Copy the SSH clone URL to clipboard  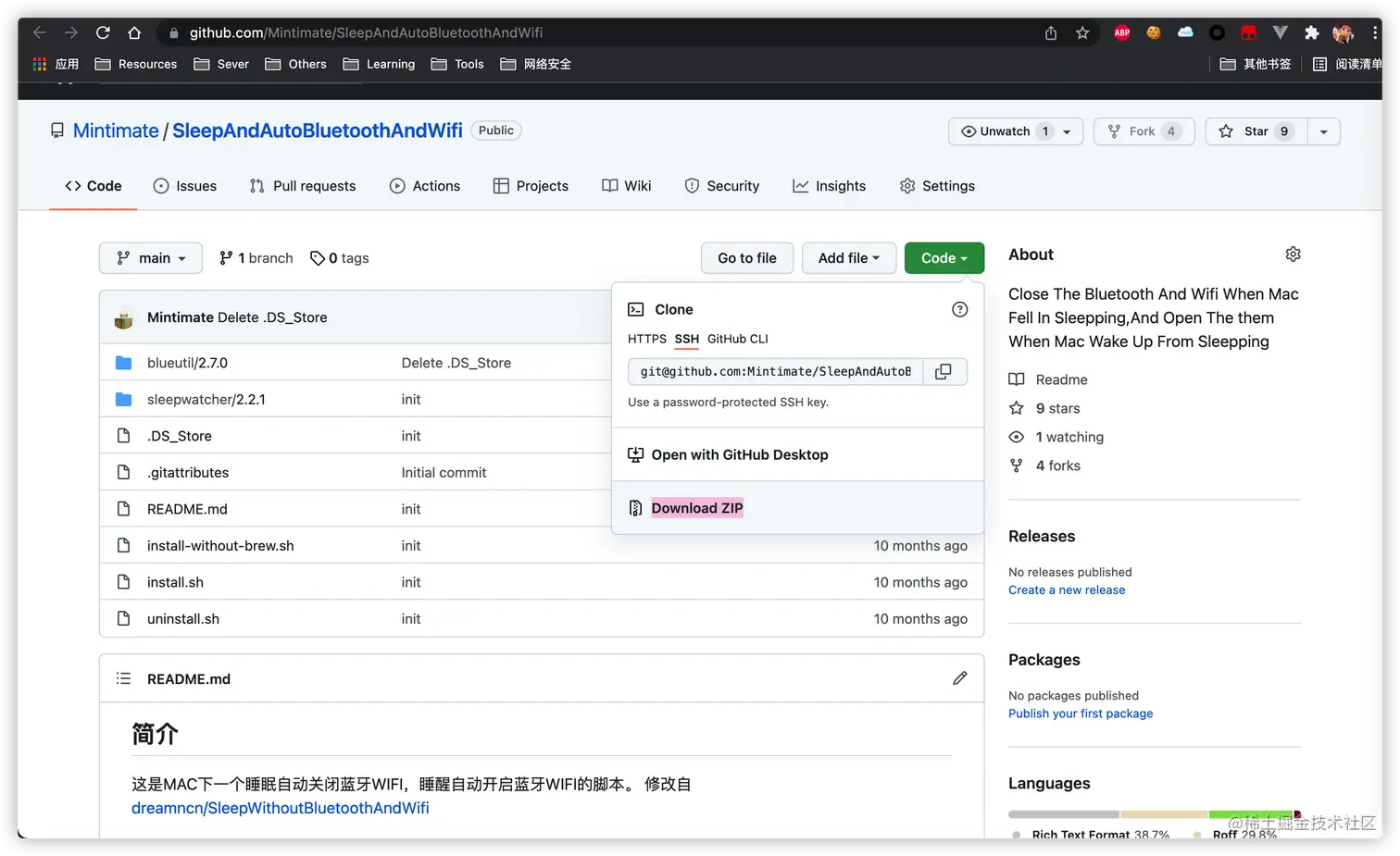(944, 371)
